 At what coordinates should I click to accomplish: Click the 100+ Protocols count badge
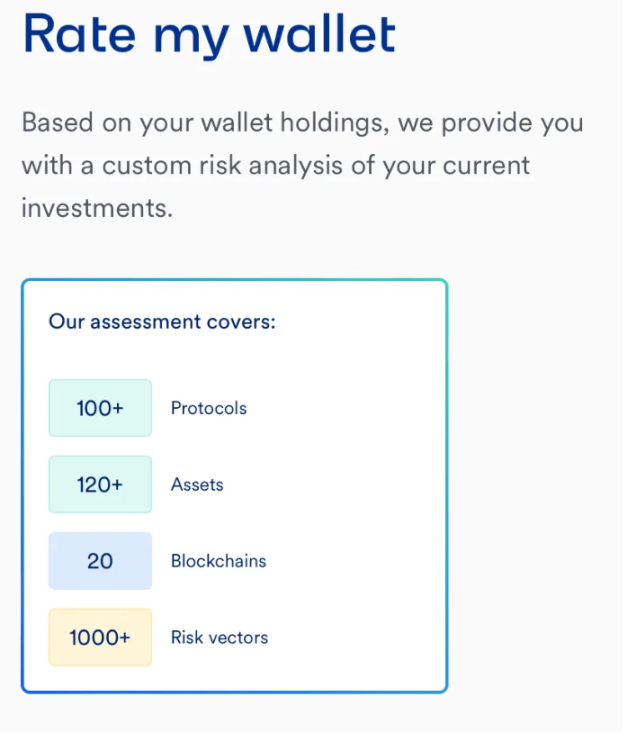tap(100, 408)
